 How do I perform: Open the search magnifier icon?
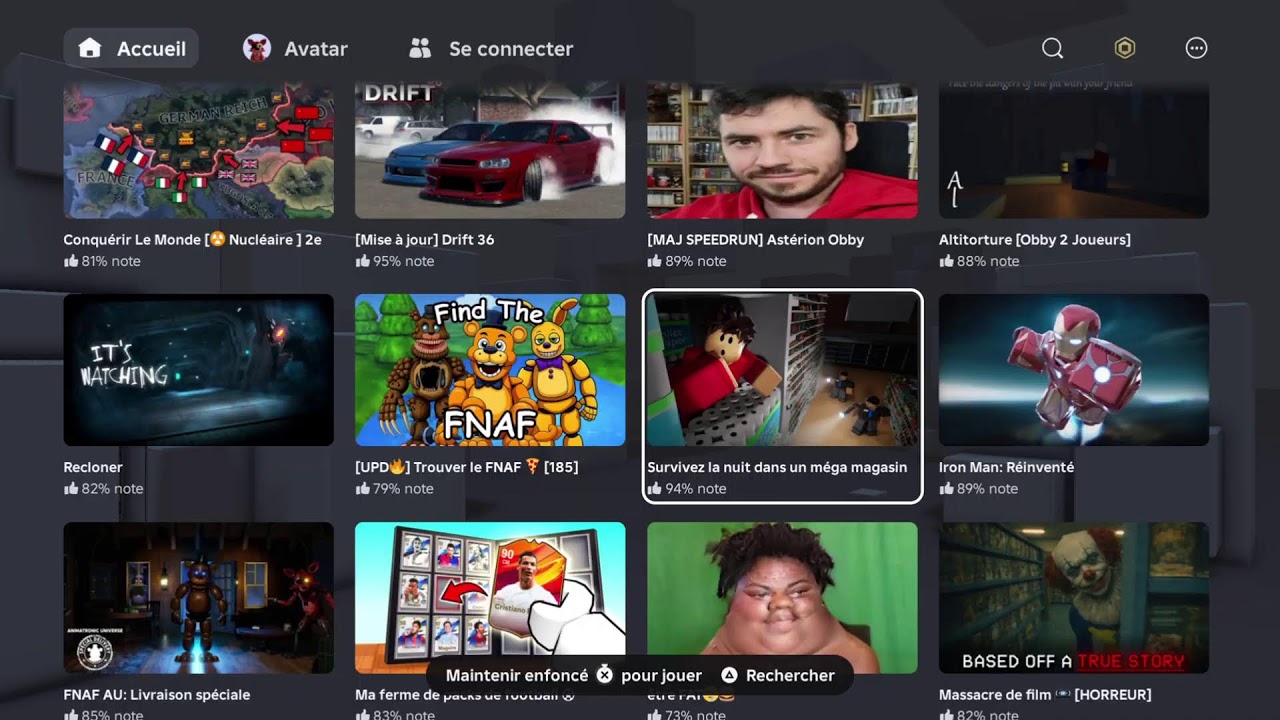point(1052,48)
